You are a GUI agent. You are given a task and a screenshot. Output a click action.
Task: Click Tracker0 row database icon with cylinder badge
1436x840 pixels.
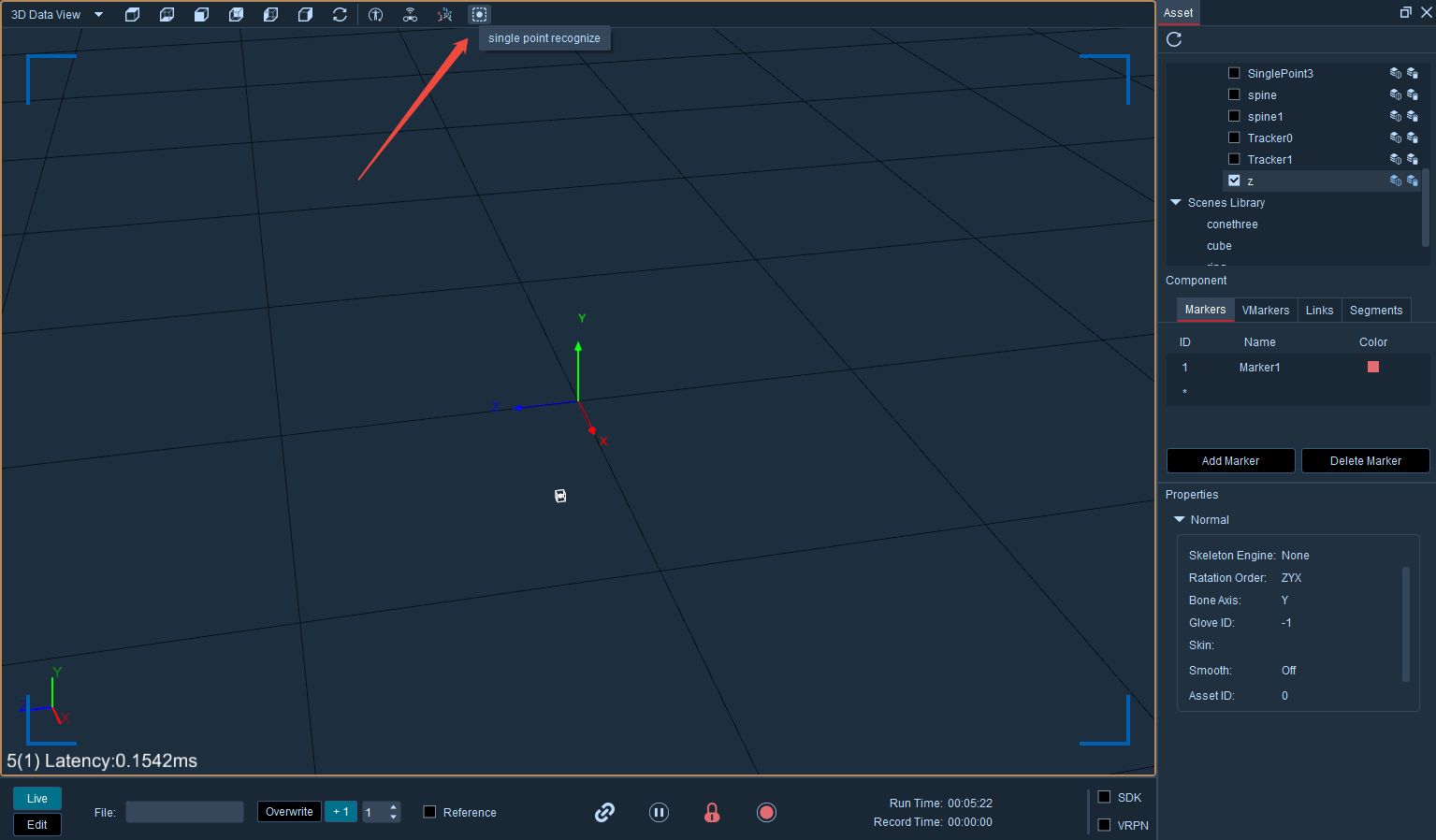pos(1413,138)
